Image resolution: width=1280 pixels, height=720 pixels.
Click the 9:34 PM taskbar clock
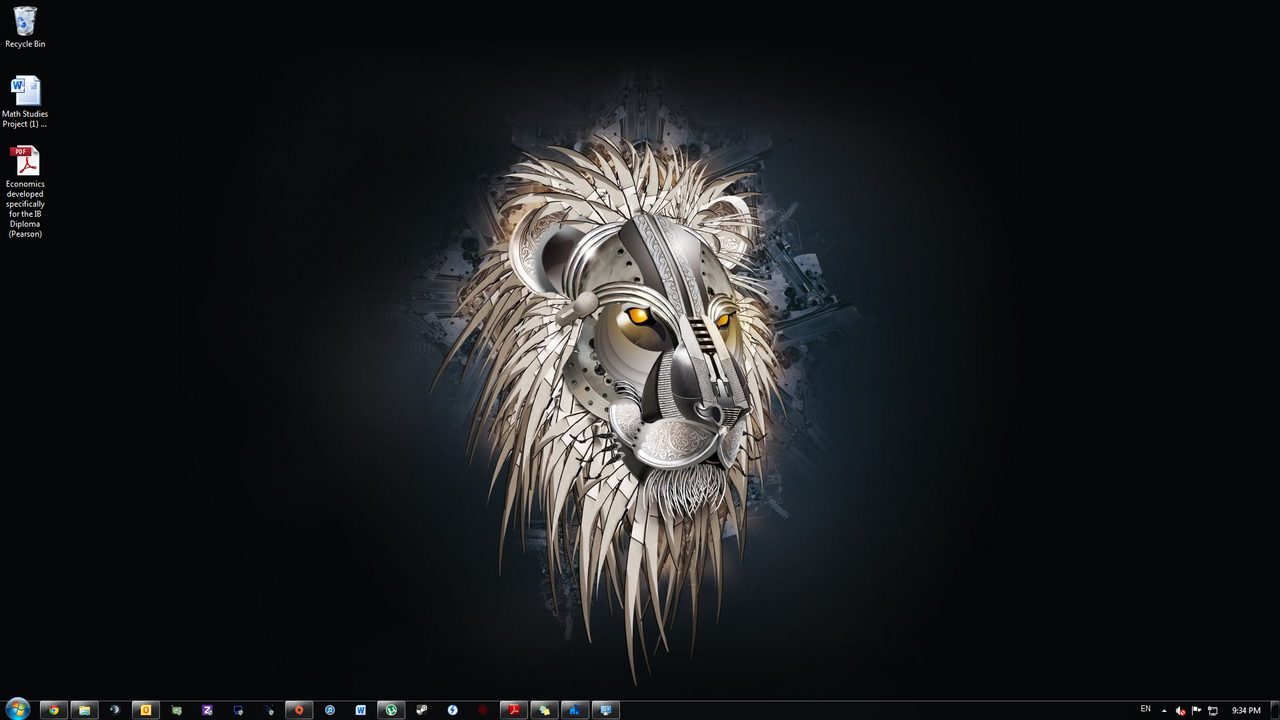click(x=1246, y=710)
